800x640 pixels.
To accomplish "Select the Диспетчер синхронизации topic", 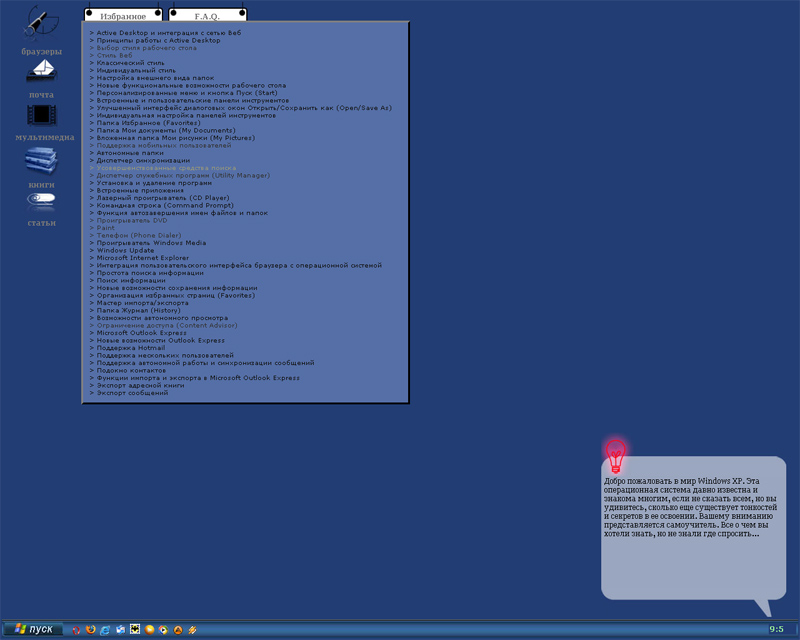I will (143, 160).
